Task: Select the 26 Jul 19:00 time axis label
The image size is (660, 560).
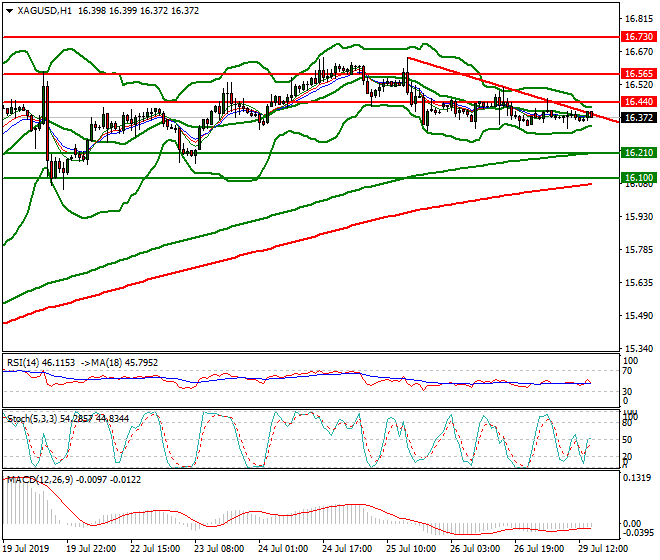Action: 539,549
